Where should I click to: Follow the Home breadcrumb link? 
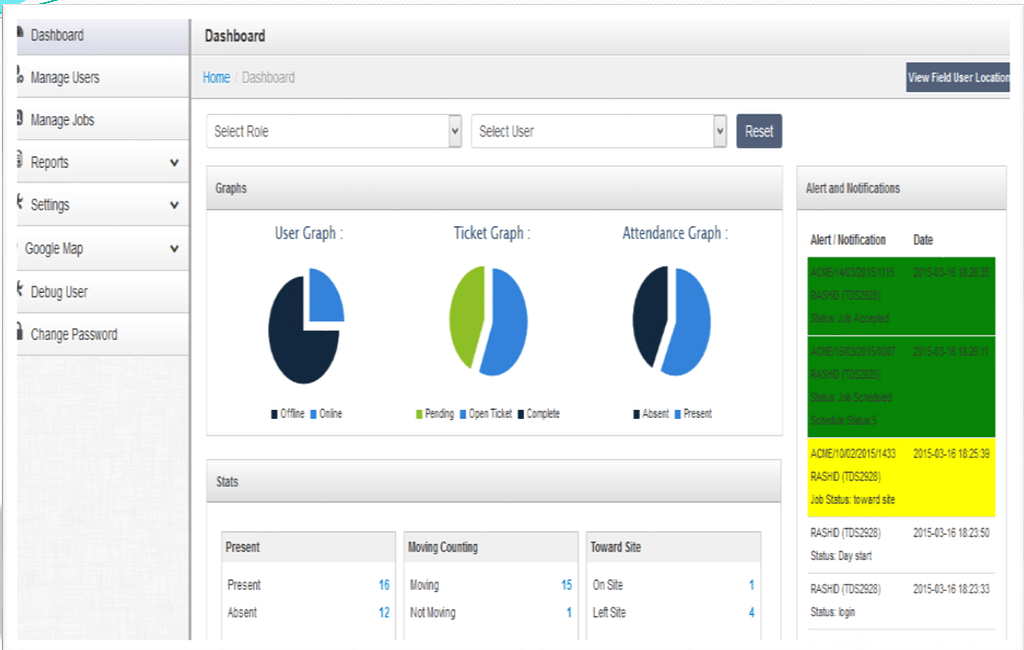(216, 77)
